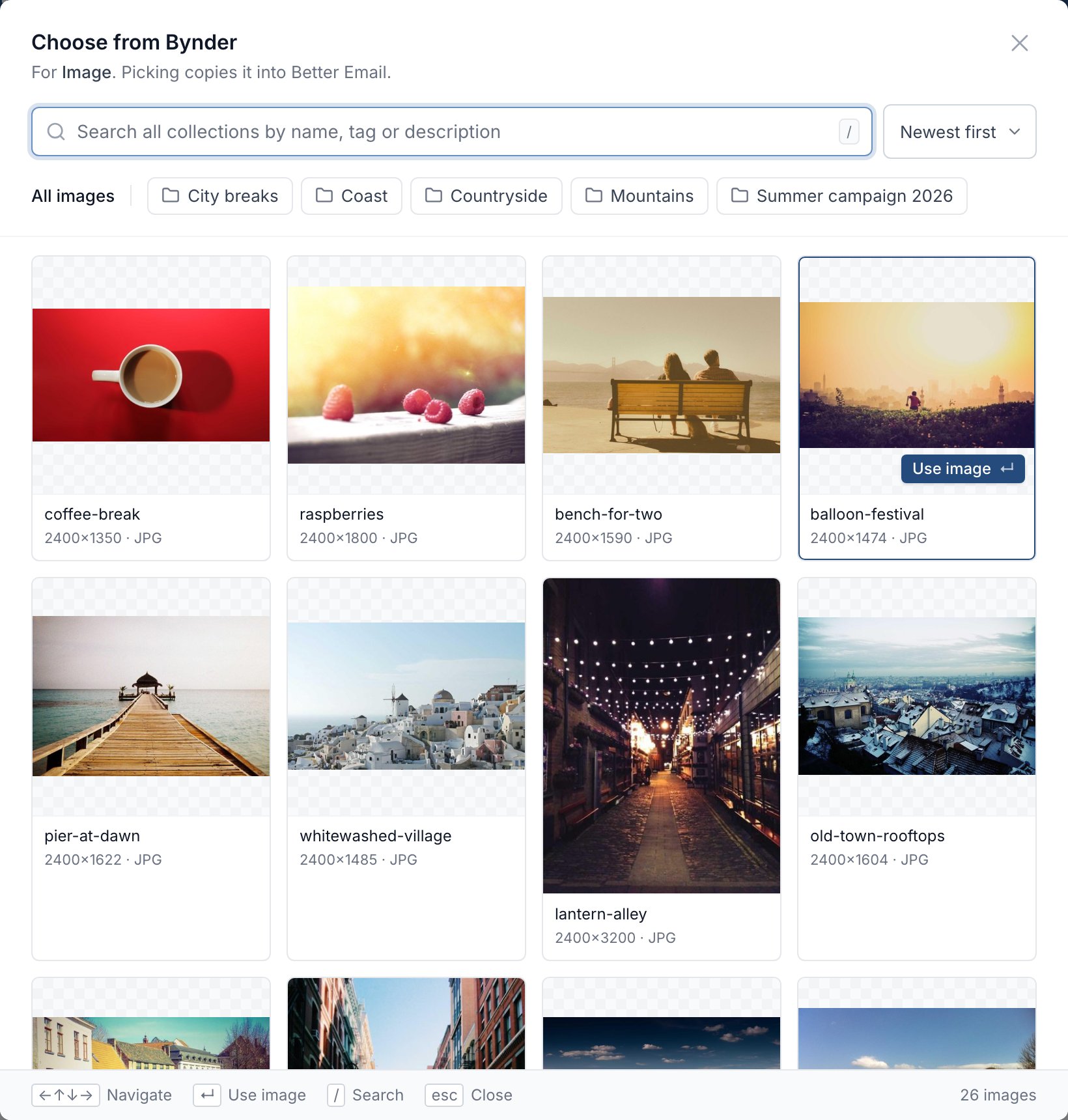Click the enter arrow icon on Use image
1068x1120 pixels.
click(x=1007, y=469)
